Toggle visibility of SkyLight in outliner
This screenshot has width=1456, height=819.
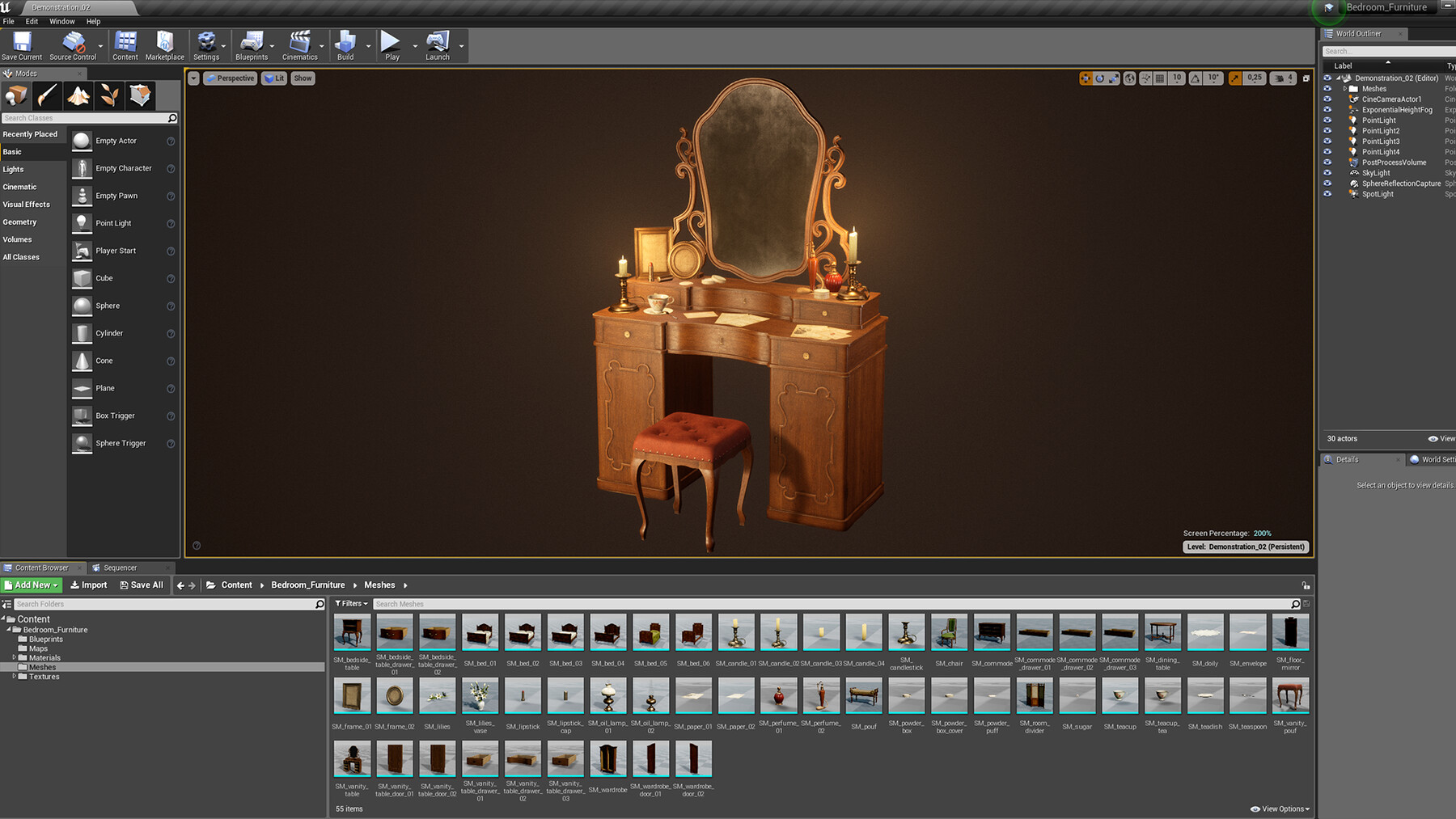[1327, 172]
